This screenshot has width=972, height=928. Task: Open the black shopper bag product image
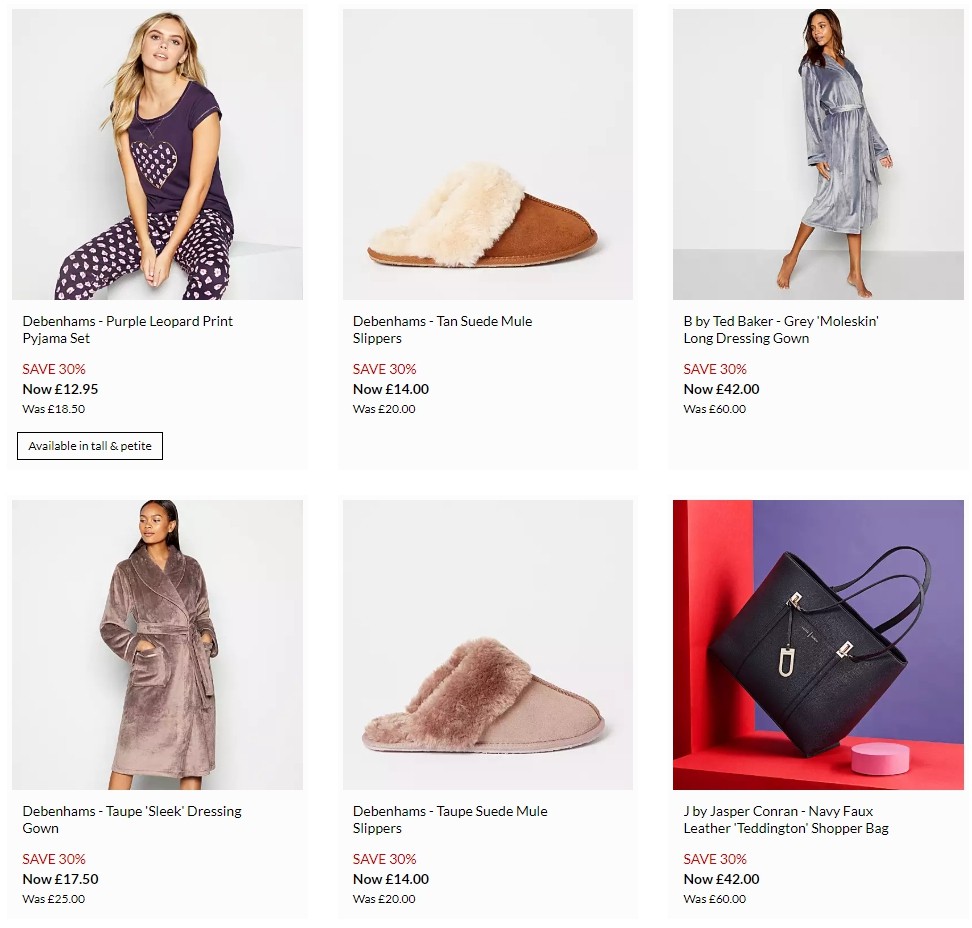tap(817, 644)
